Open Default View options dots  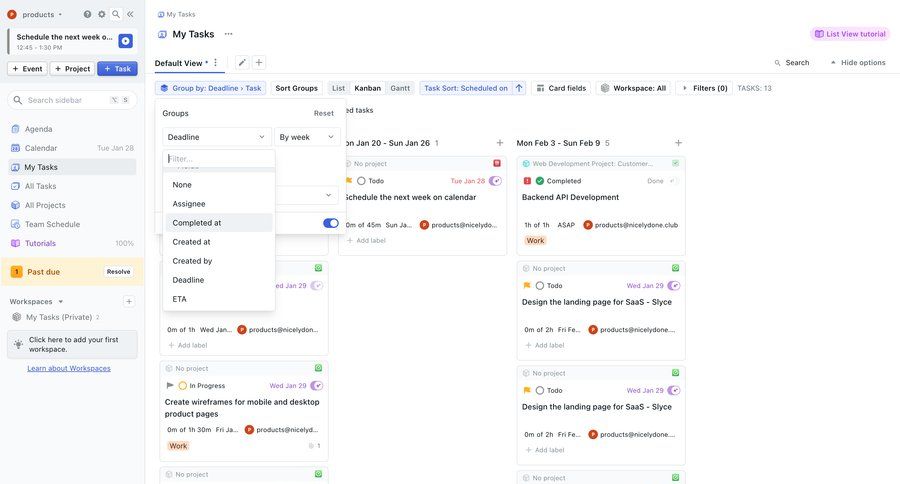(216, 63)
